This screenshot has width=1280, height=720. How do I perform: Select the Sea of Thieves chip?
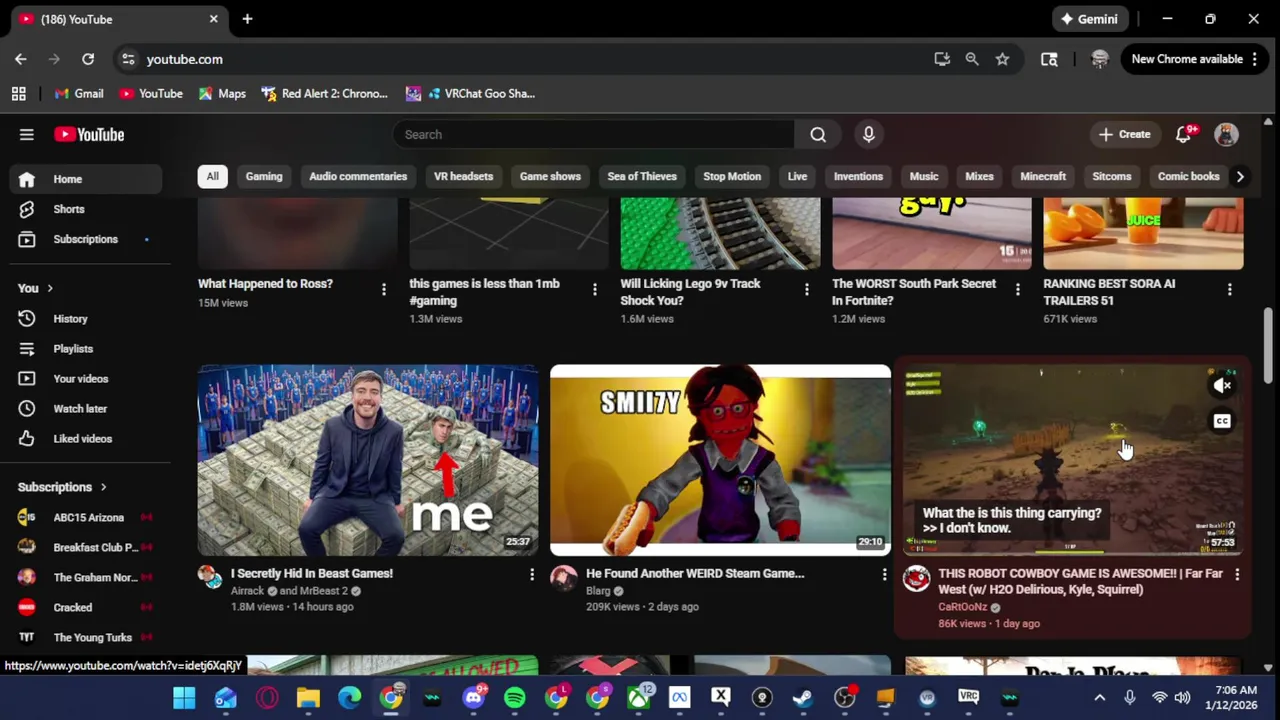(642, 176)
